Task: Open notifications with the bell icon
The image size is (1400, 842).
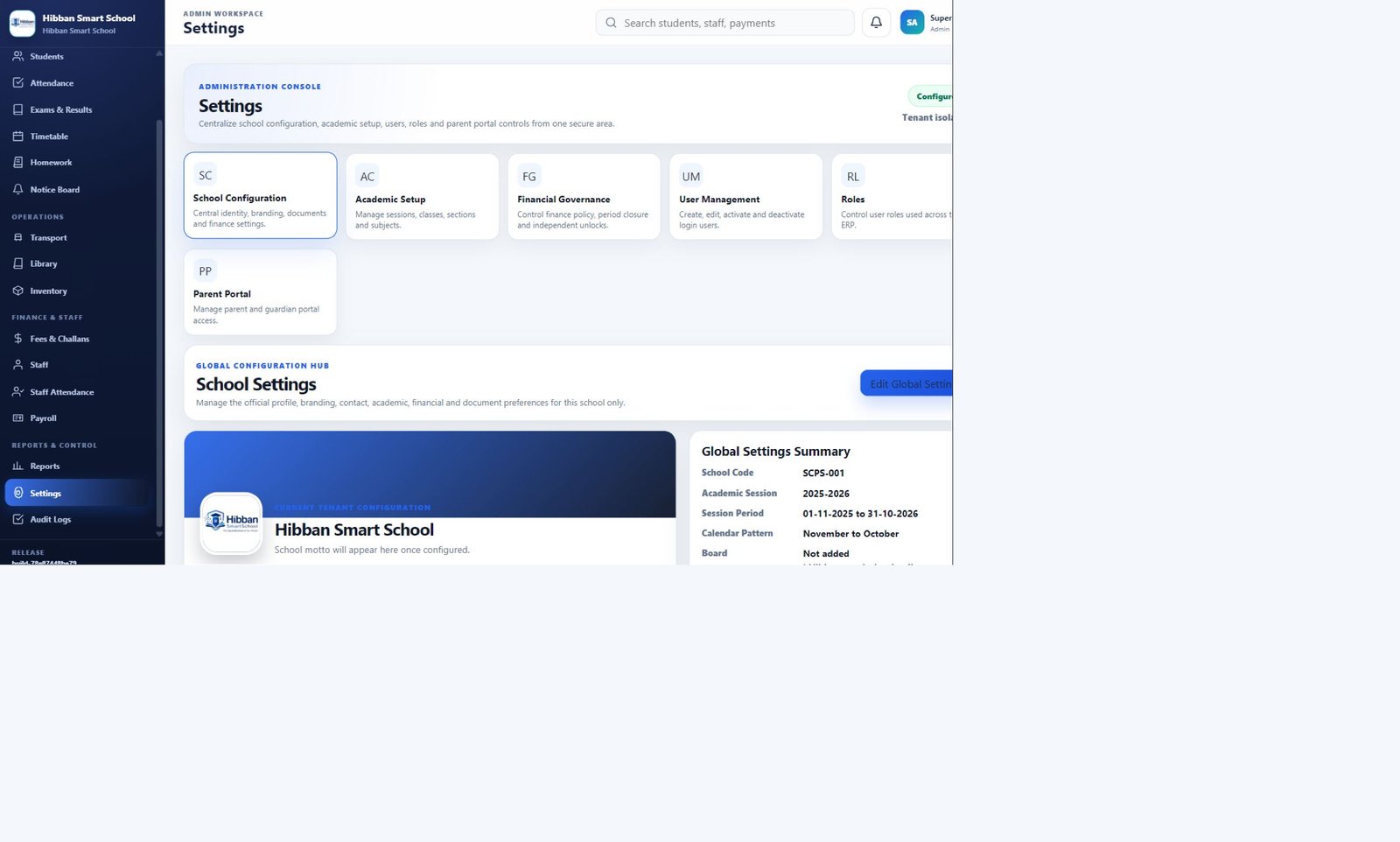Action: [876, 23]
